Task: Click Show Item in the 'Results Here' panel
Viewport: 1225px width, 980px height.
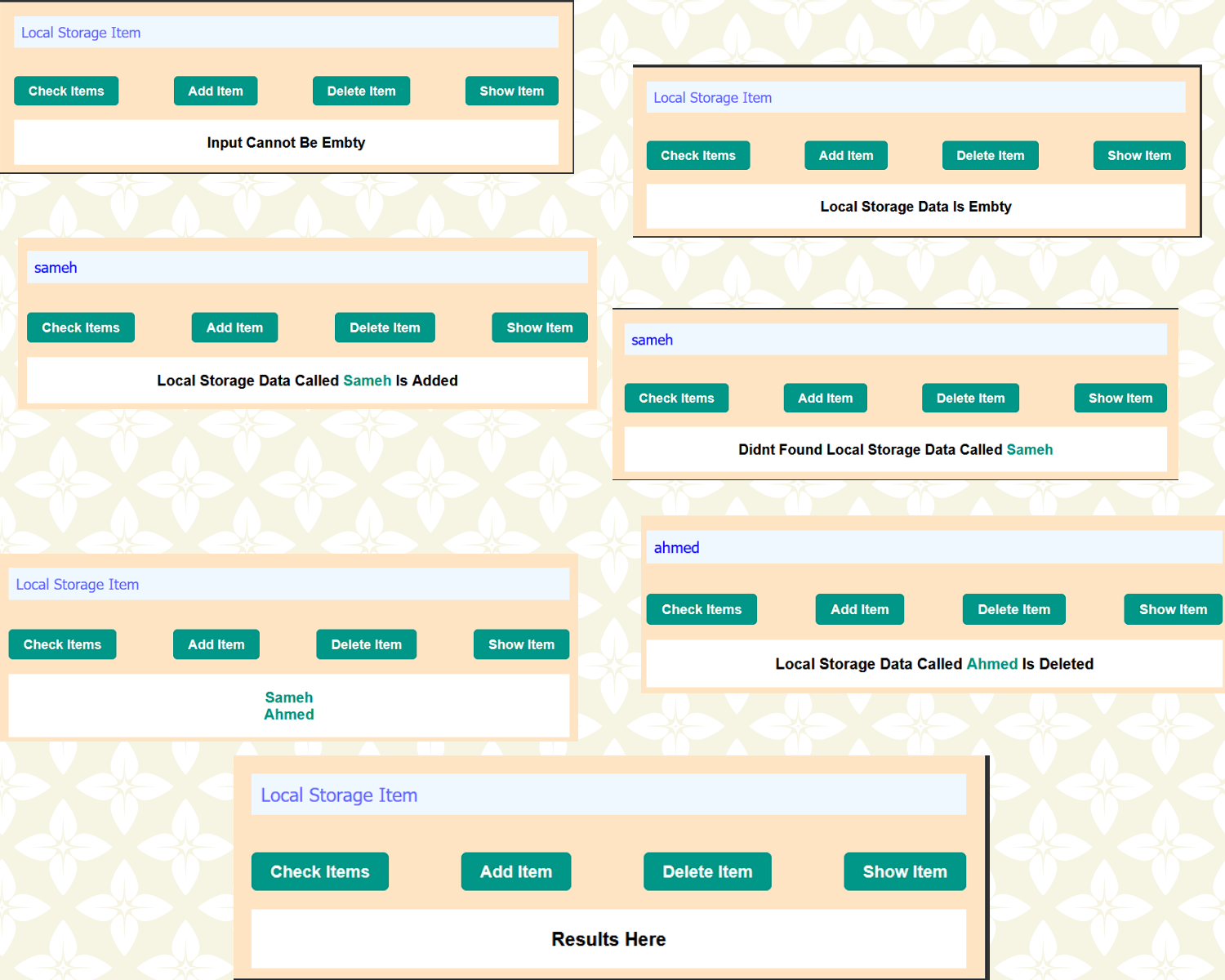Action: tap(904, 871)
